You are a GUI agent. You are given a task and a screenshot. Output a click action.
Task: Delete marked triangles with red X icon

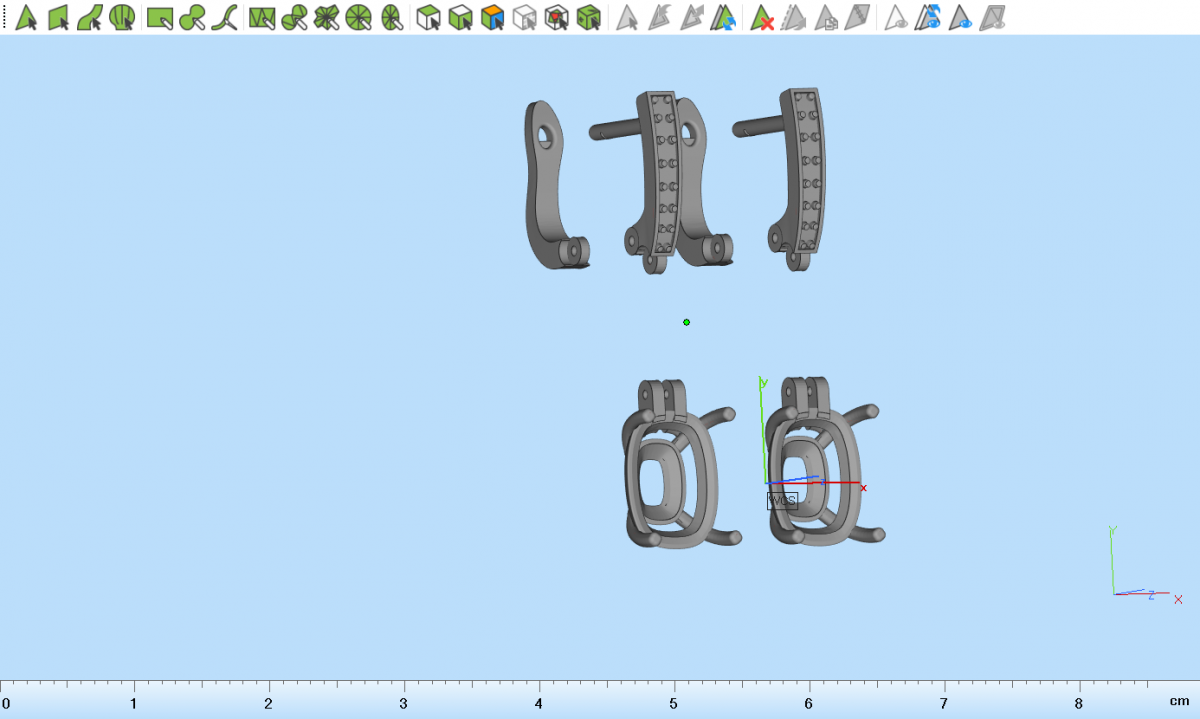(763, 17)
